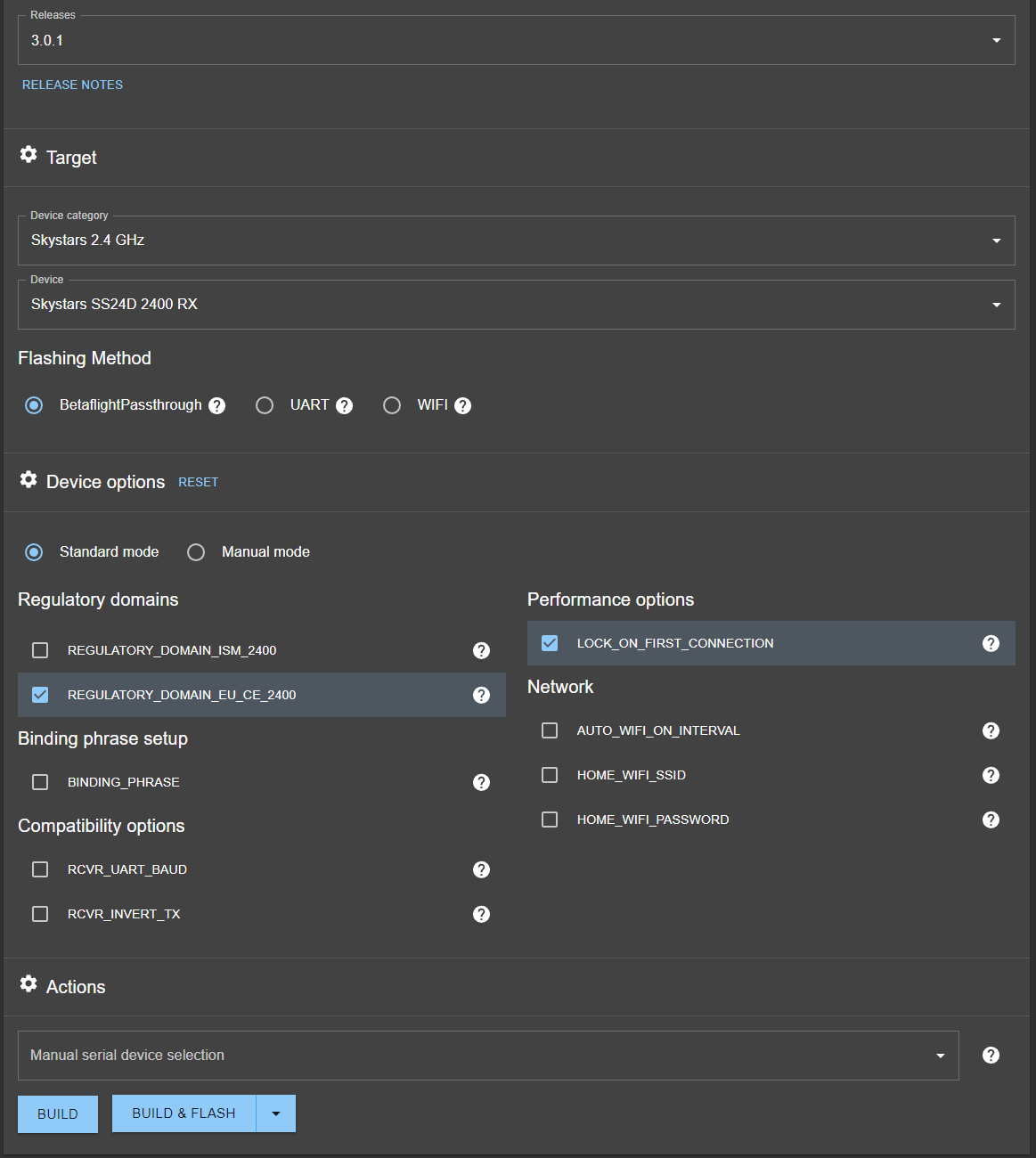Enable the HOME_WIFI_SSID option
Image resolution: width=1036 pixels, height=1158 pixels.
[550, 775]
